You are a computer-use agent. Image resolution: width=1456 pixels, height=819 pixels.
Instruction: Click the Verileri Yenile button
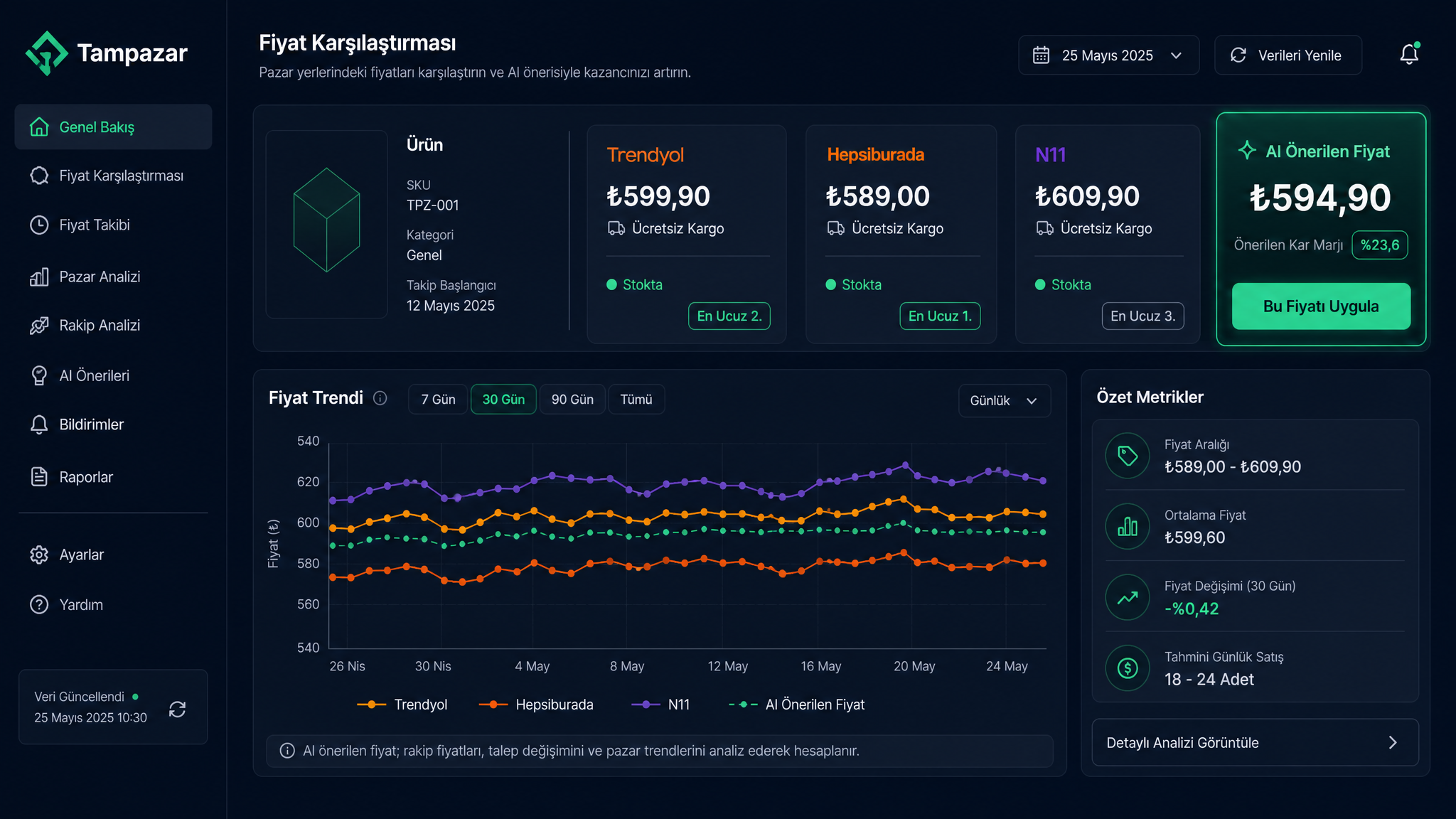pyautogui.click(x=1288, y=55)
